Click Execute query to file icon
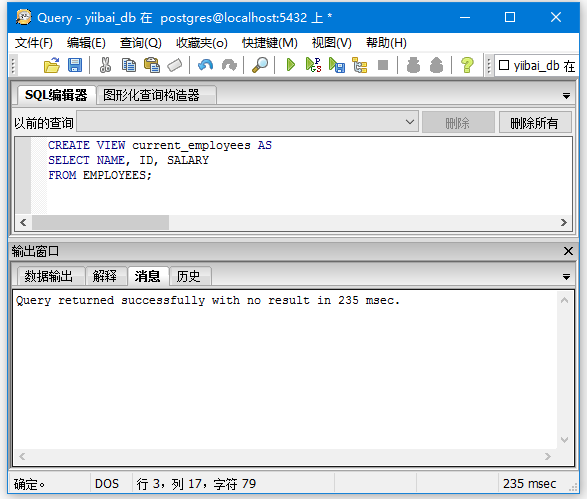 (337, 65)
